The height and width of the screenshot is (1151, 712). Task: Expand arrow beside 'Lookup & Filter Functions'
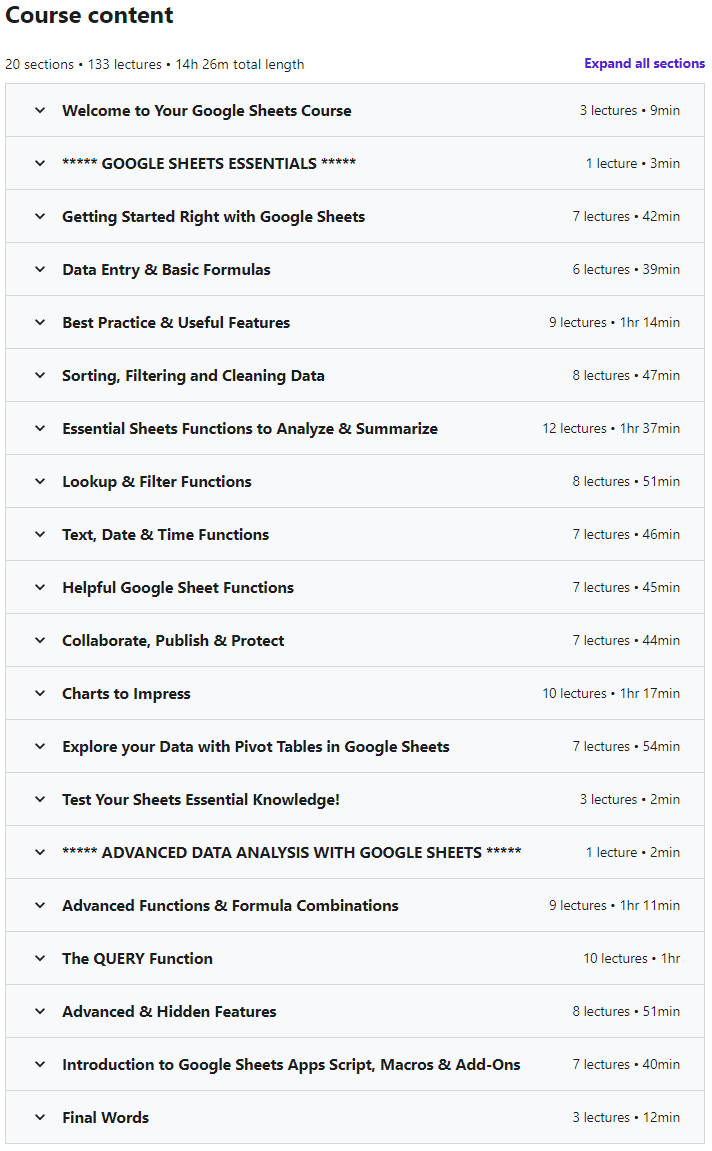(x=40, y=481)
